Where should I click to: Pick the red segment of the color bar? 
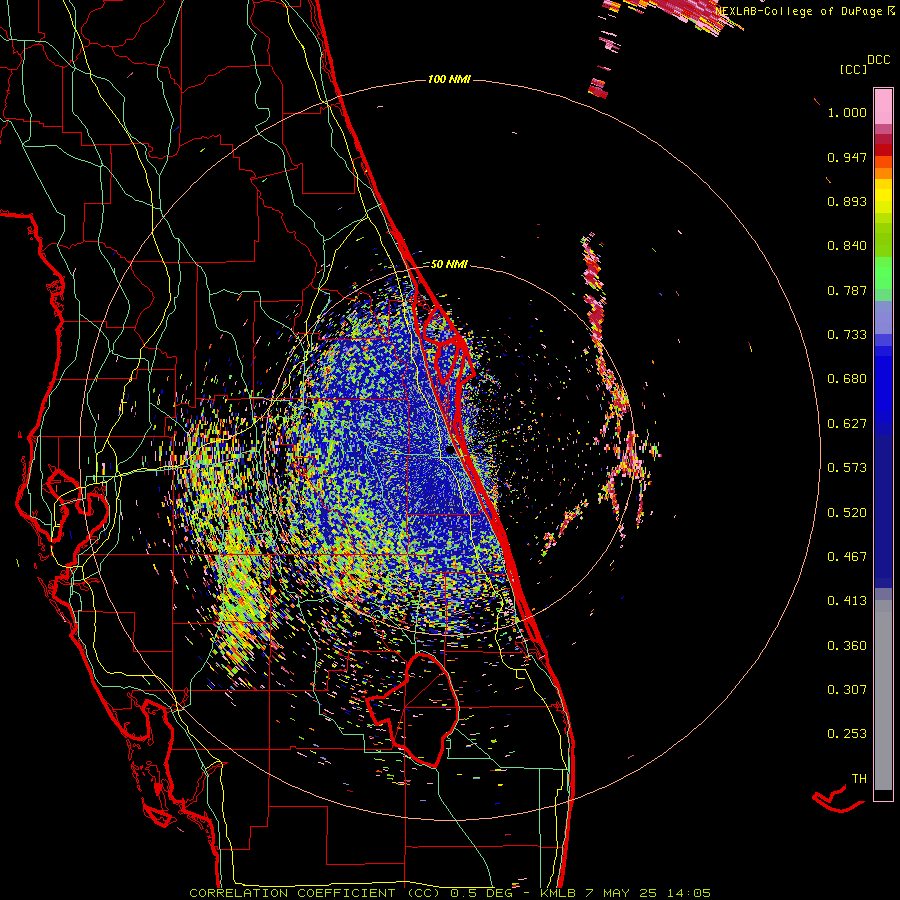tap(883, 149)
